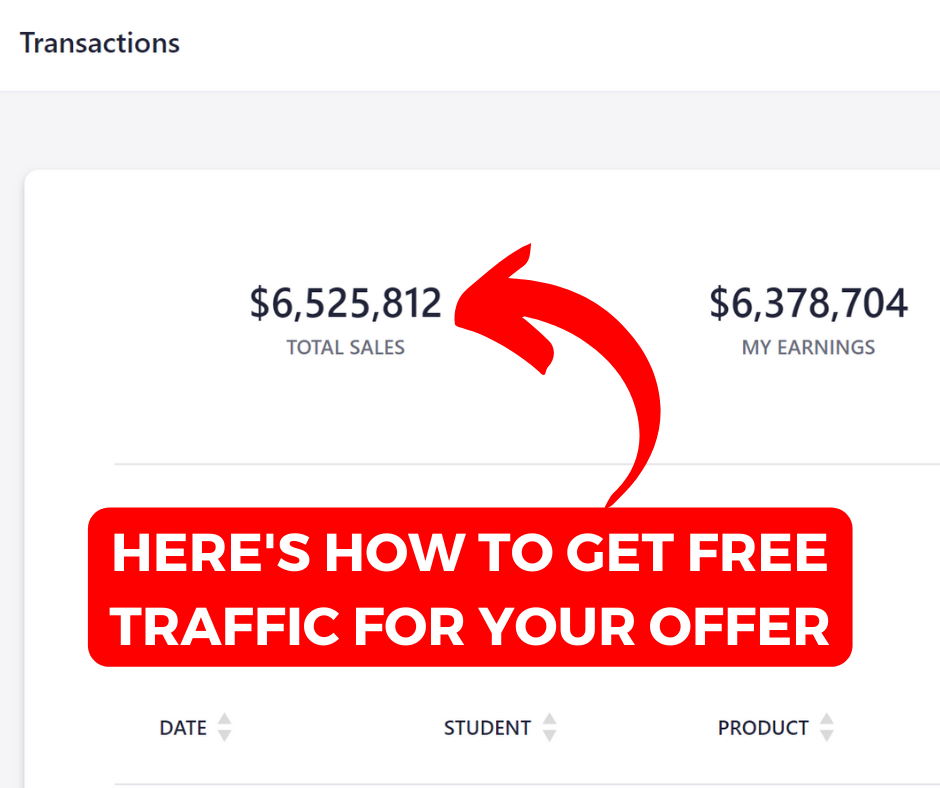Click the $6,378,704 earnings amount
Screen dimensions: 940x788
coord(808,303)
